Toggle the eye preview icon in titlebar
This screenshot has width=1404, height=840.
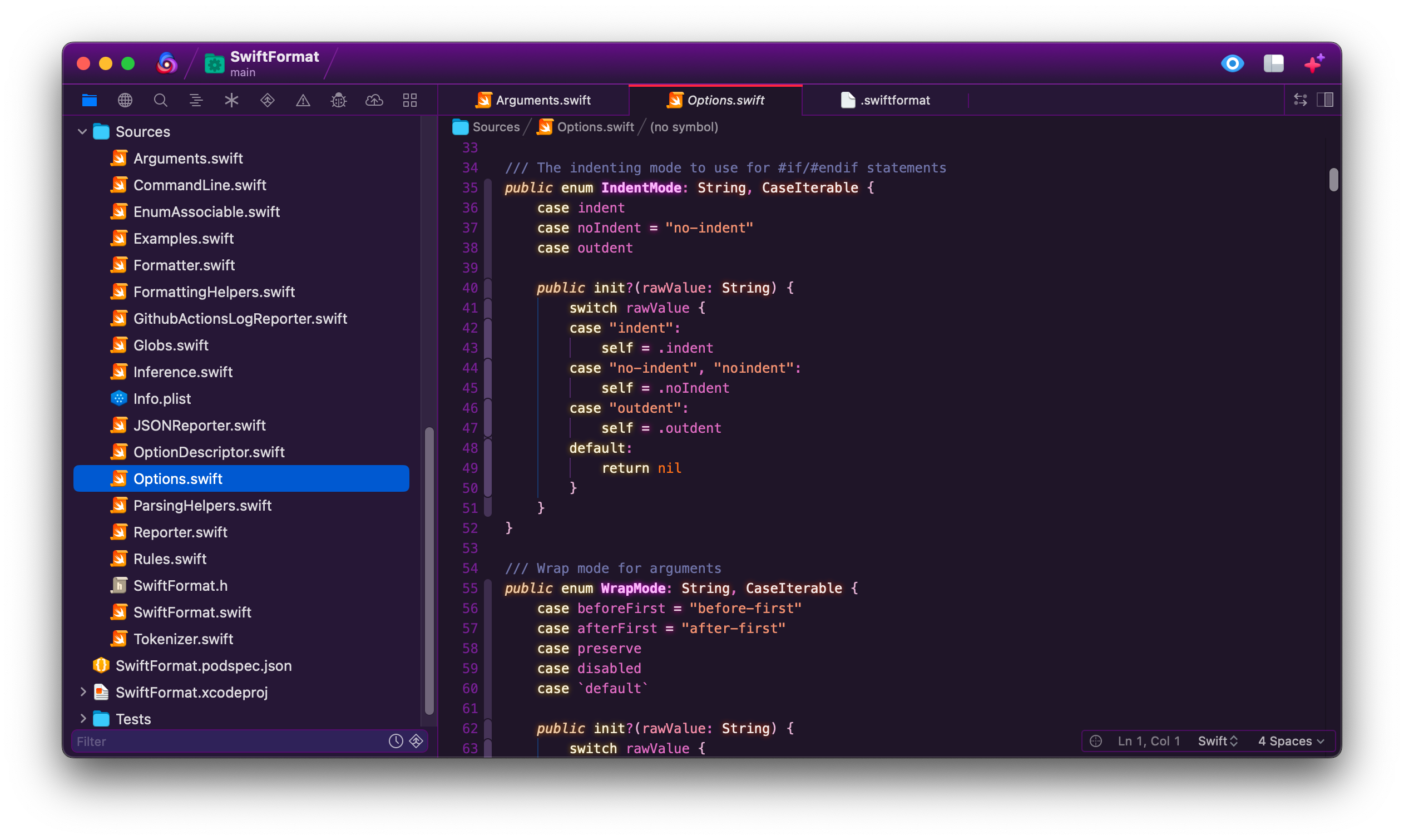tap(1232, 63)
